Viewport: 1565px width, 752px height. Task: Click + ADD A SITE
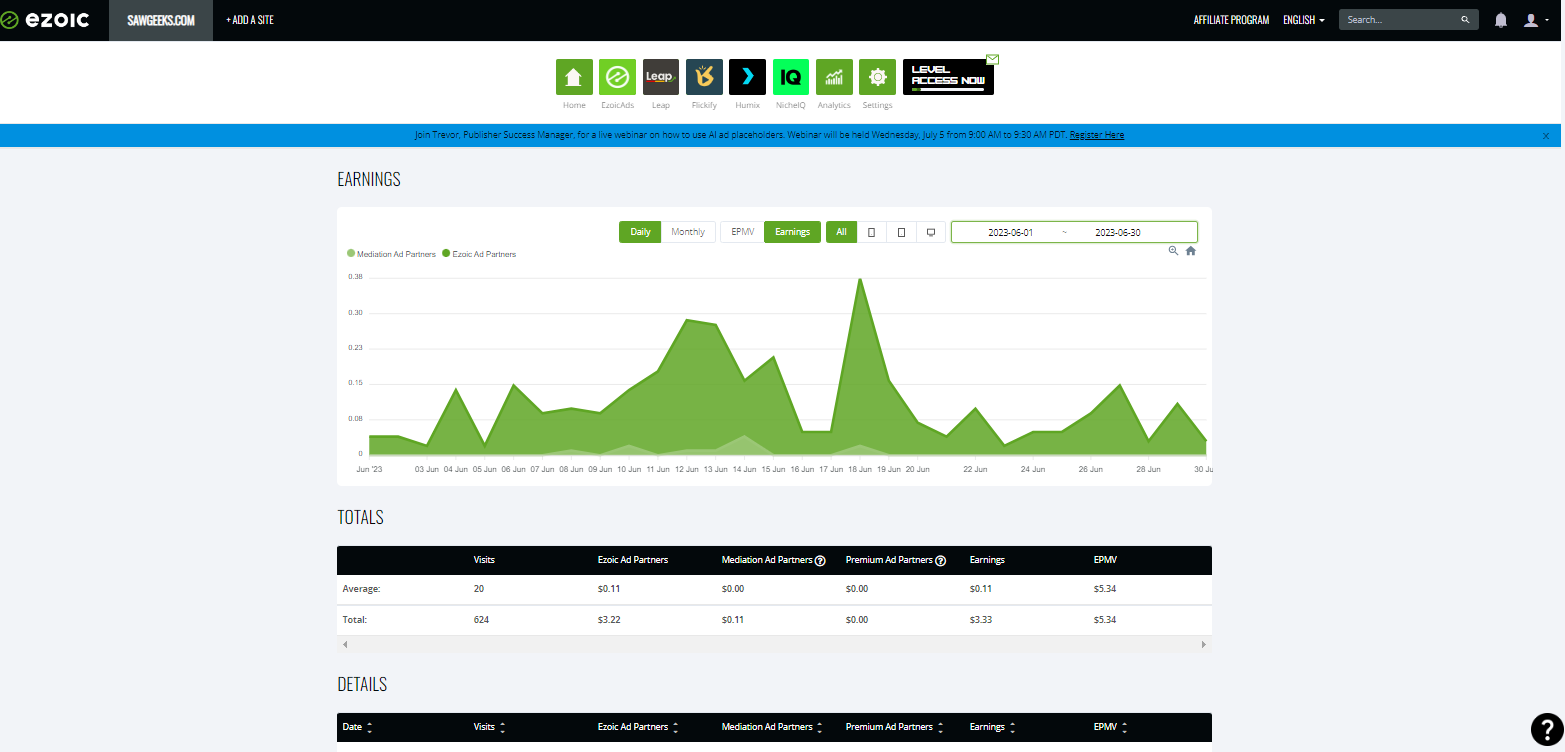tap(250, 20)
